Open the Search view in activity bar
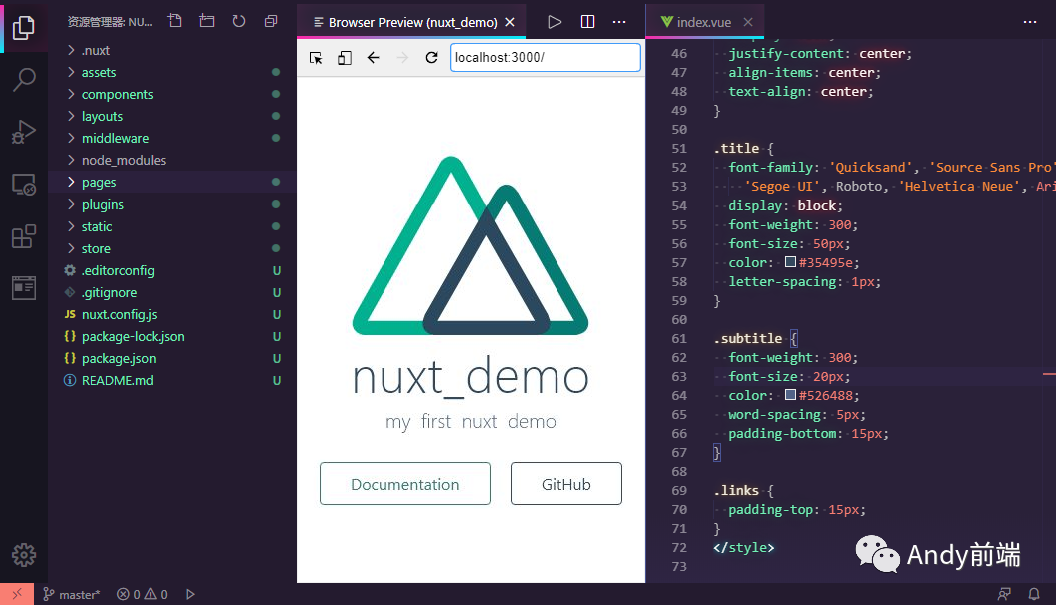Screen dimensions: 1056x605 pos(24,79)
